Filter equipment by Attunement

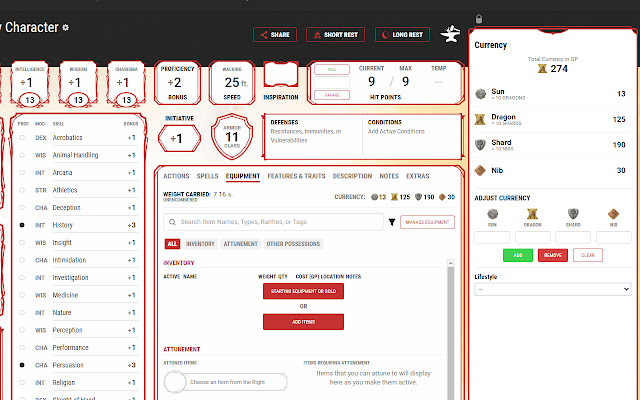tap(240, 244)
